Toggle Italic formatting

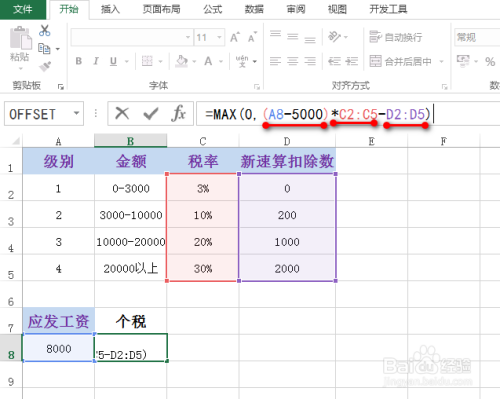tap(96, 61)
